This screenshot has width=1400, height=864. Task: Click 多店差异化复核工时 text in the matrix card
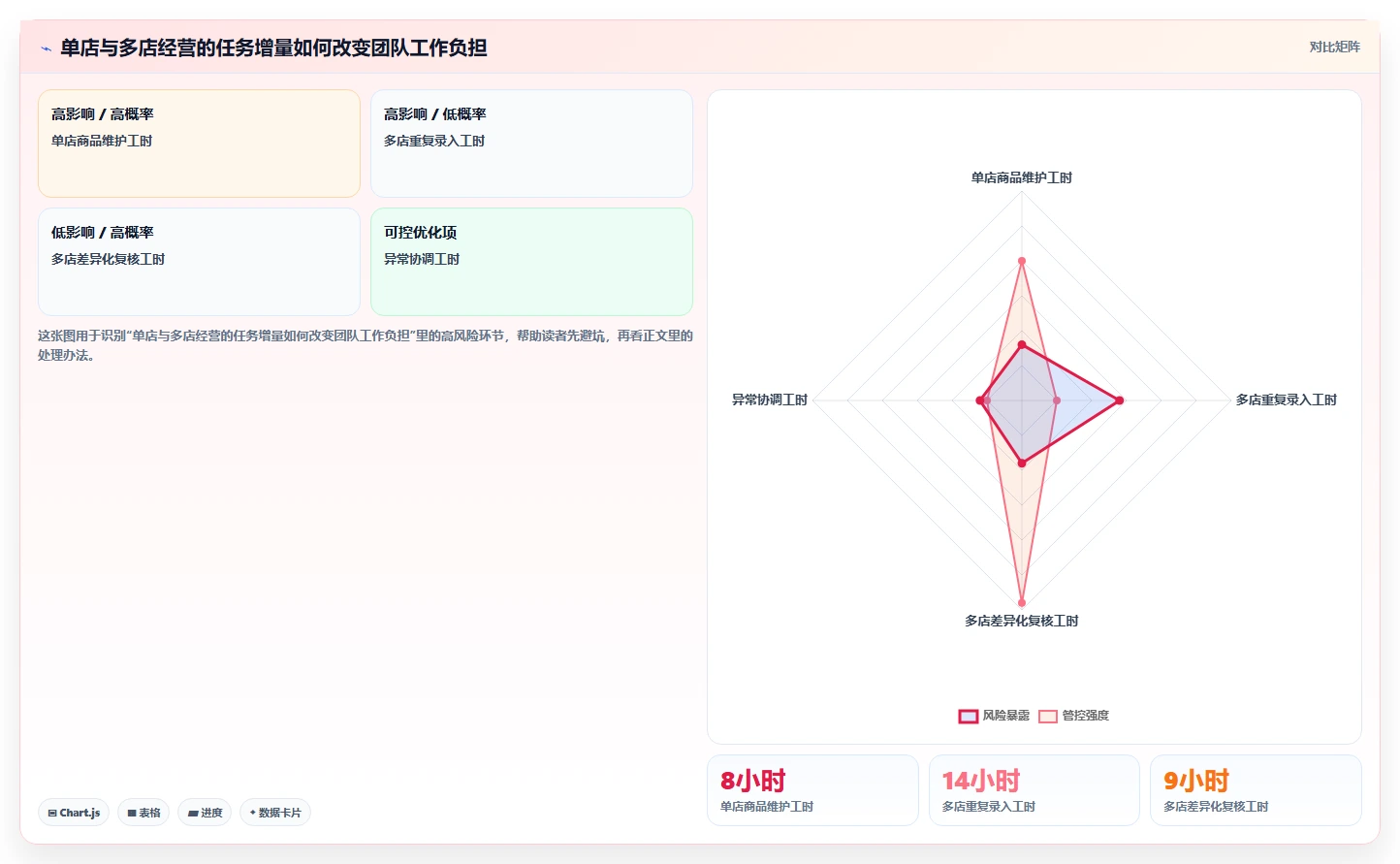[109, 259]
